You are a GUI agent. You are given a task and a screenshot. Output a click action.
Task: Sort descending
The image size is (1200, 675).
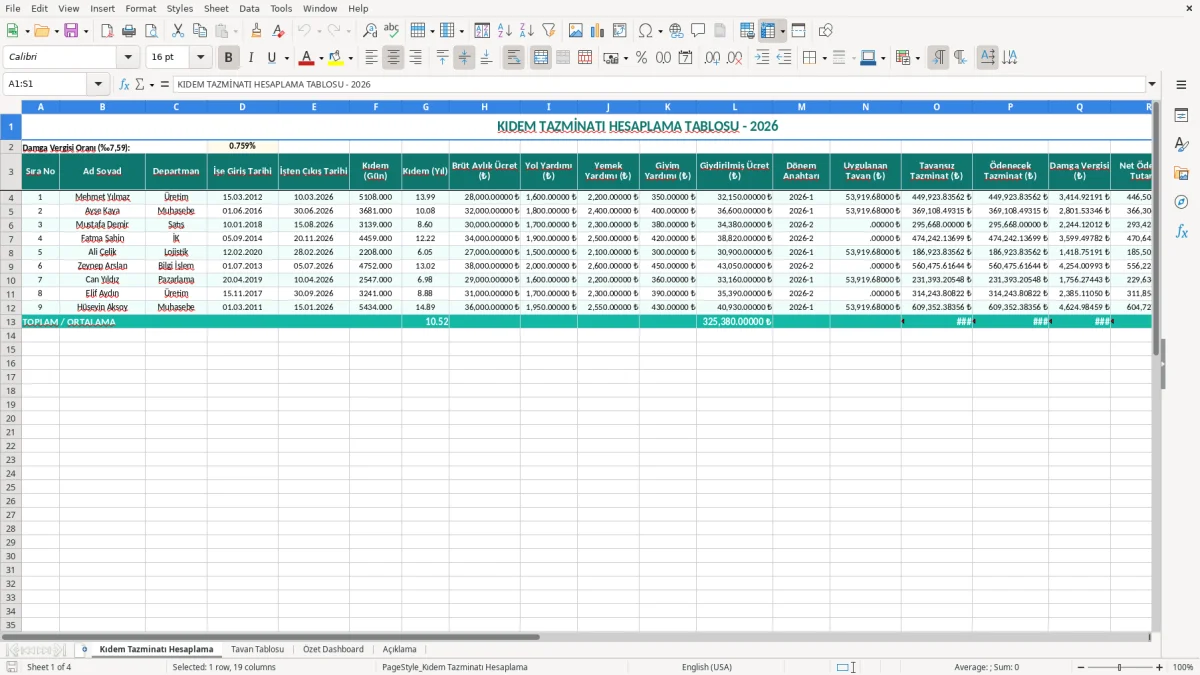526,31
